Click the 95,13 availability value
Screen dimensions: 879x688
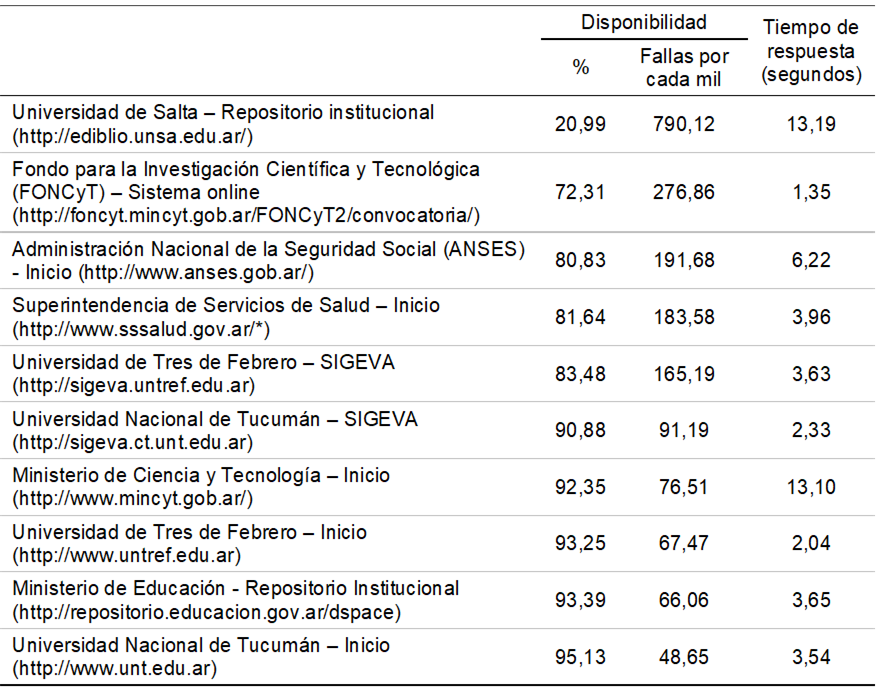(580, 656)
